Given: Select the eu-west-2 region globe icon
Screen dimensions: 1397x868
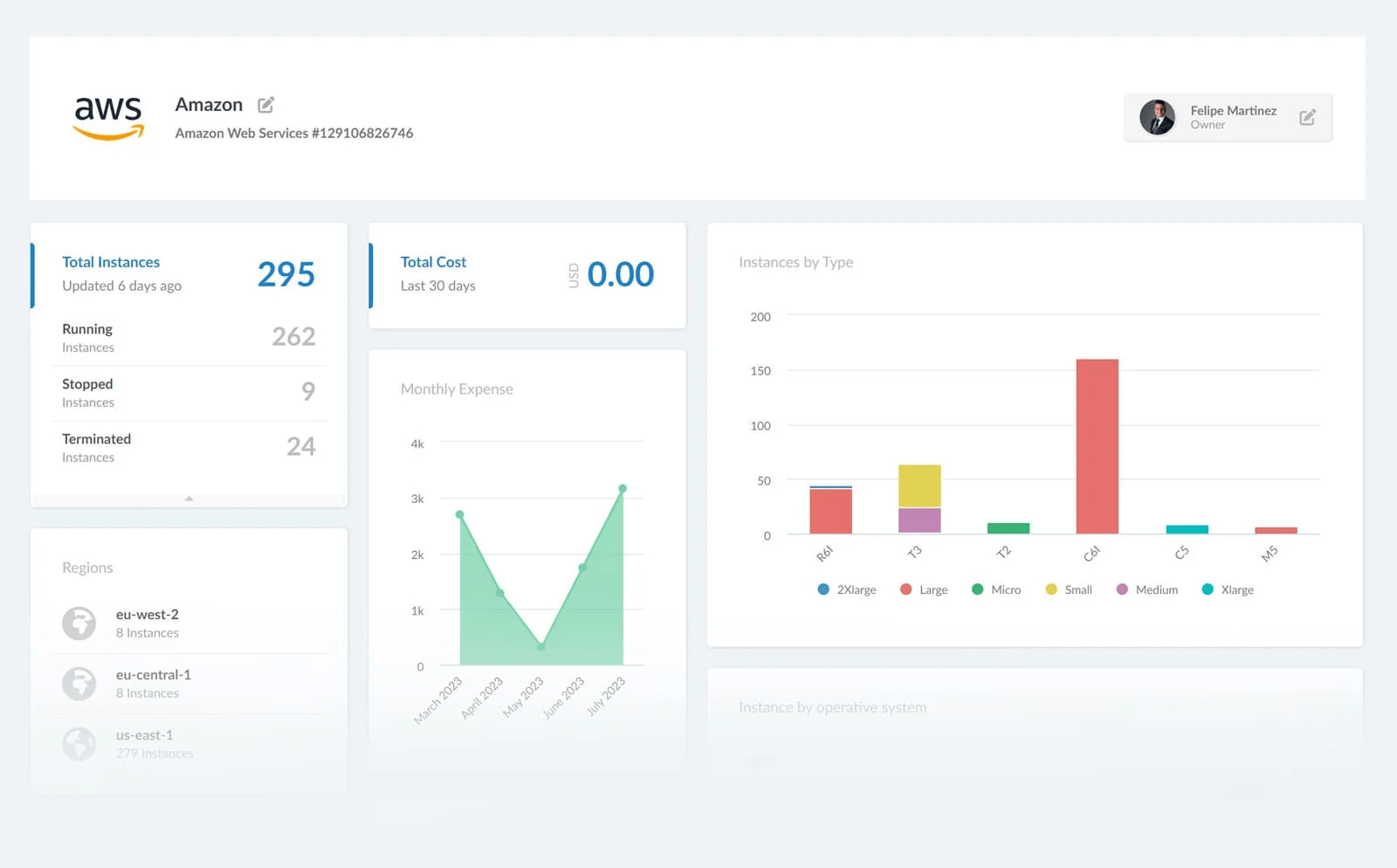Looking at the screenshot, I should [x=79, y=623].
